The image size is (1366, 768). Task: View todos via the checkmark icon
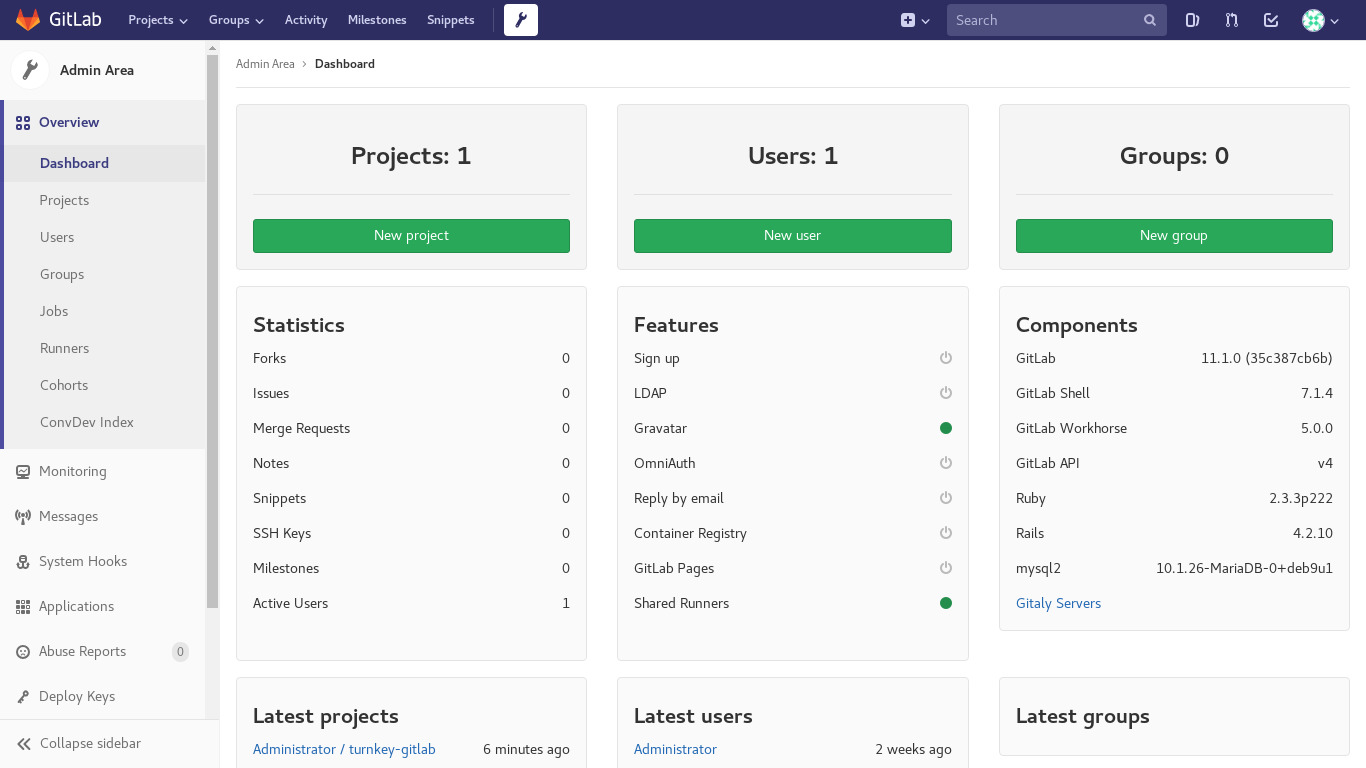tap(1270, 20)
